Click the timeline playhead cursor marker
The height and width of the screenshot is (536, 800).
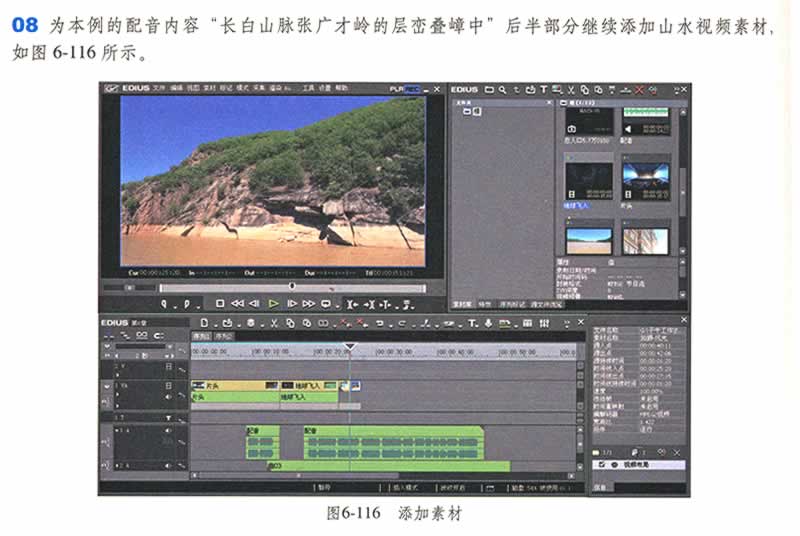point(349,348)
